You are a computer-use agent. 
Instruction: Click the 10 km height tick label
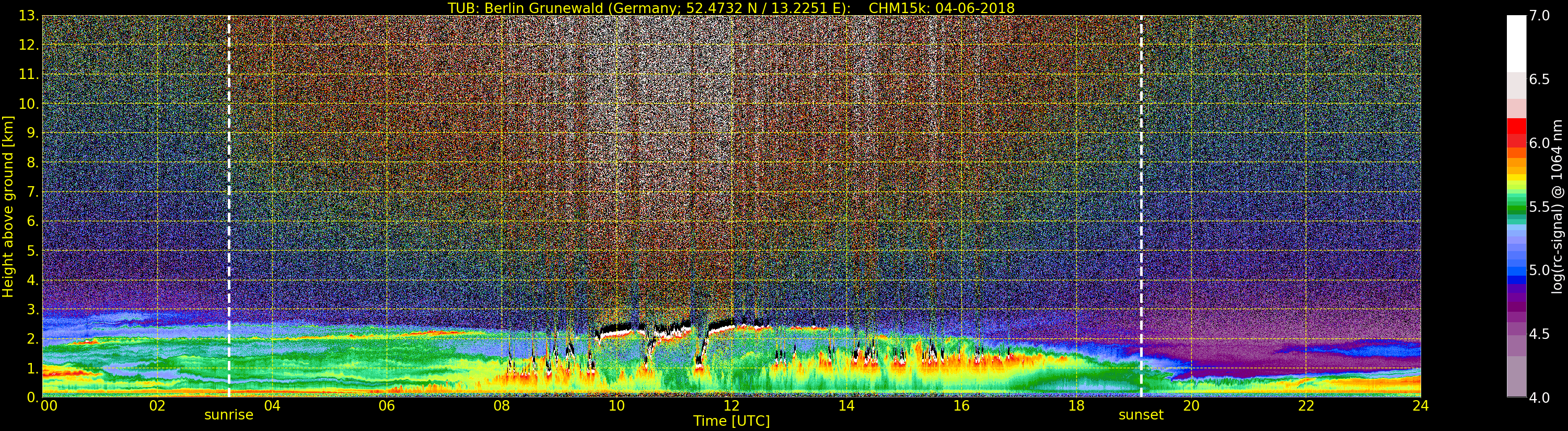pyautogui.click(x=28, y=104)
